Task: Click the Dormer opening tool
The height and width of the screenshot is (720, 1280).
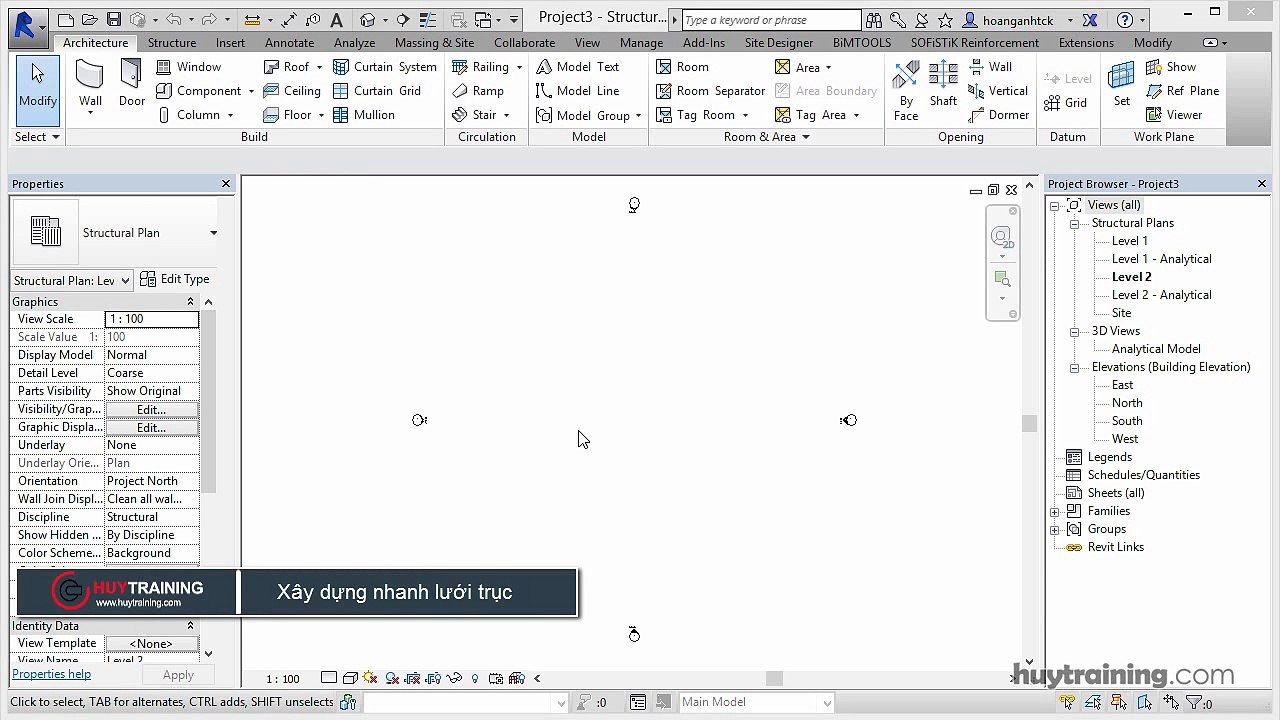Action: coord(998,115)
